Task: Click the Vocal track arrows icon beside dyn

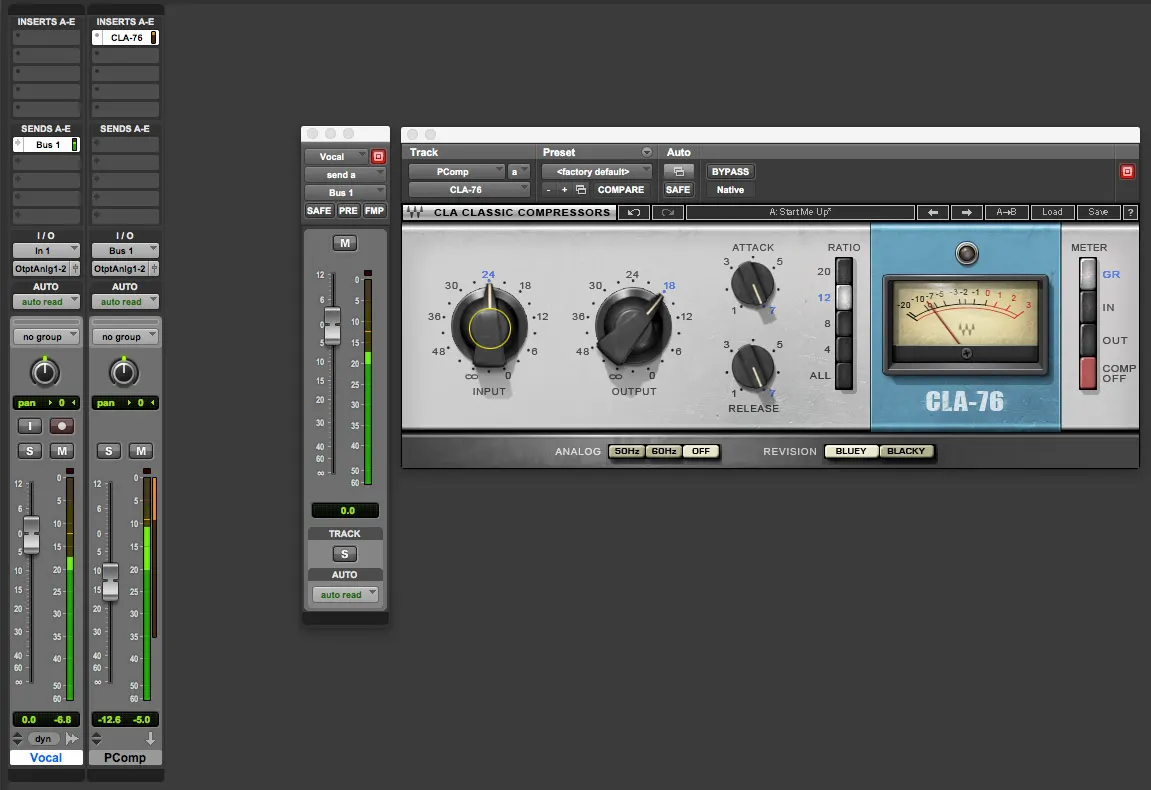Action: coord(71,739)
